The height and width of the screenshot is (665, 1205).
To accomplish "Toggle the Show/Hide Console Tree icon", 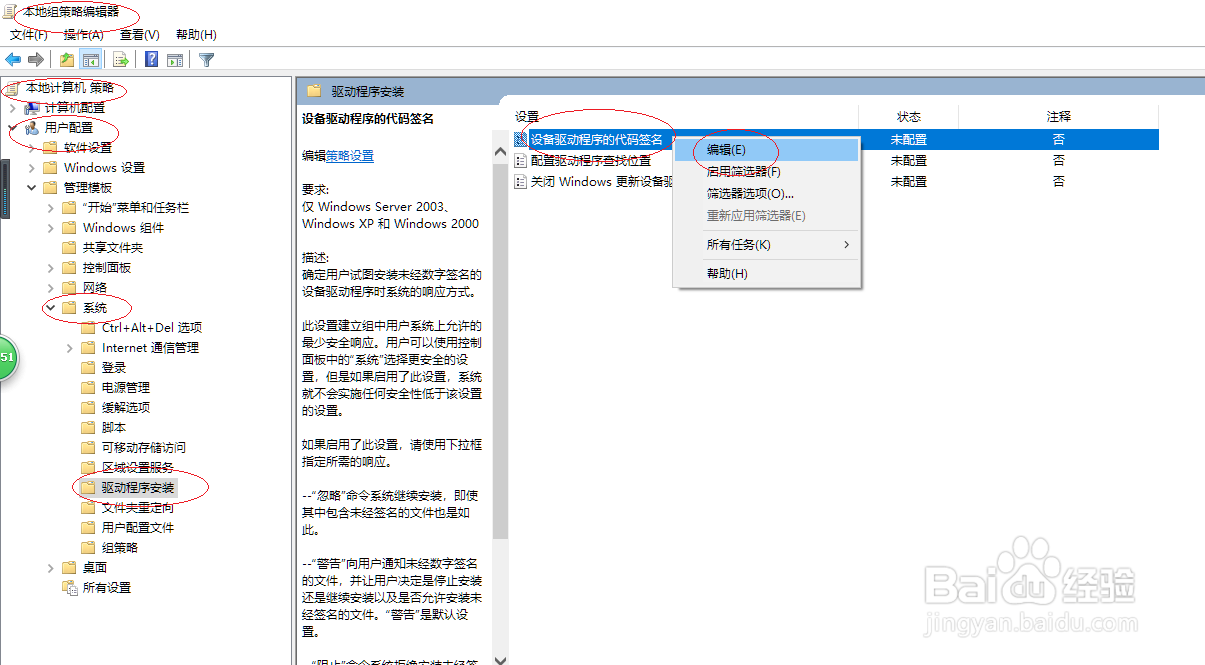I will tap(90, 59).
